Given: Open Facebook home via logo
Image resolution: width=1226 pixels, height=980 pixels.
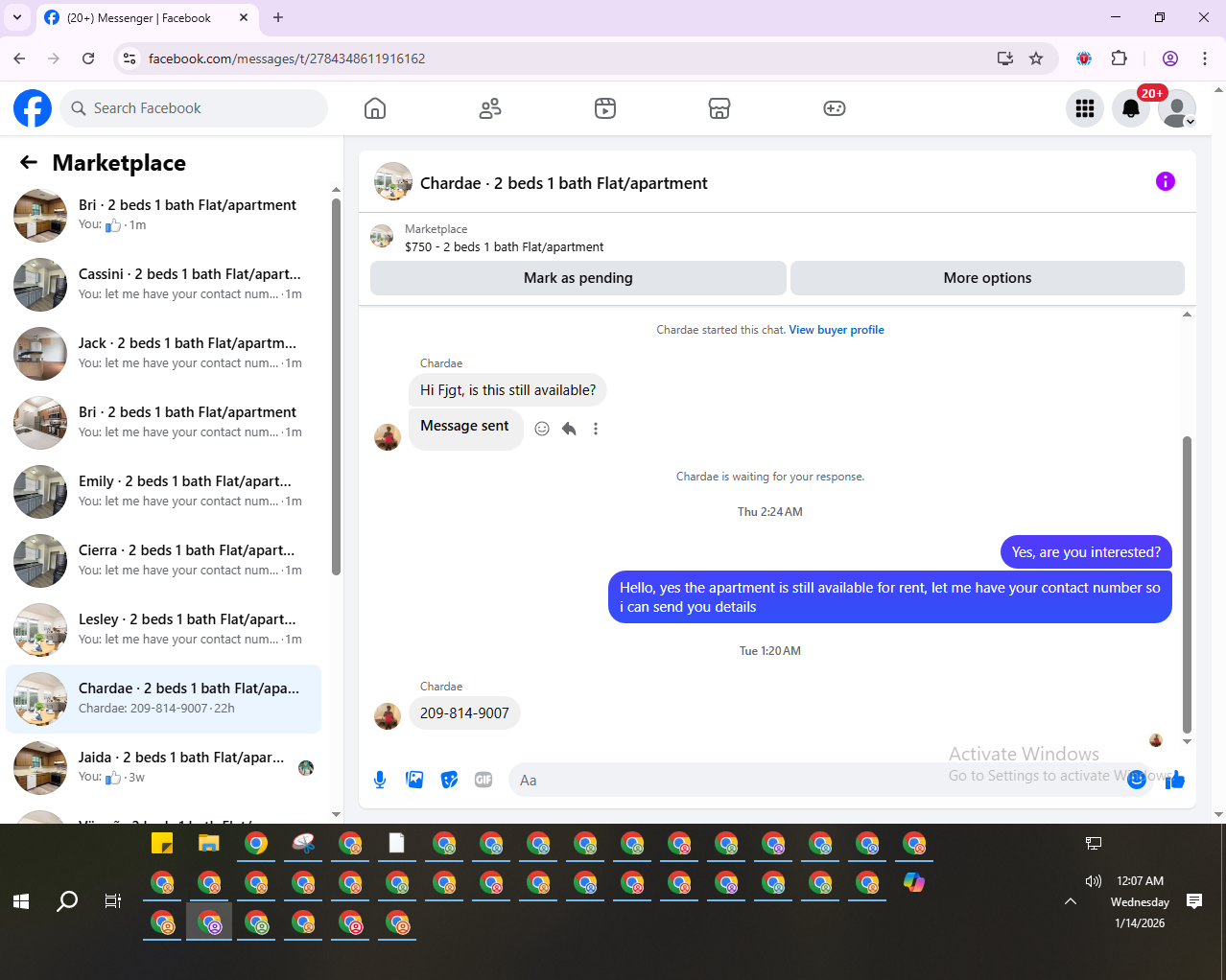Looking at the screenshot, I should [33, 108].
